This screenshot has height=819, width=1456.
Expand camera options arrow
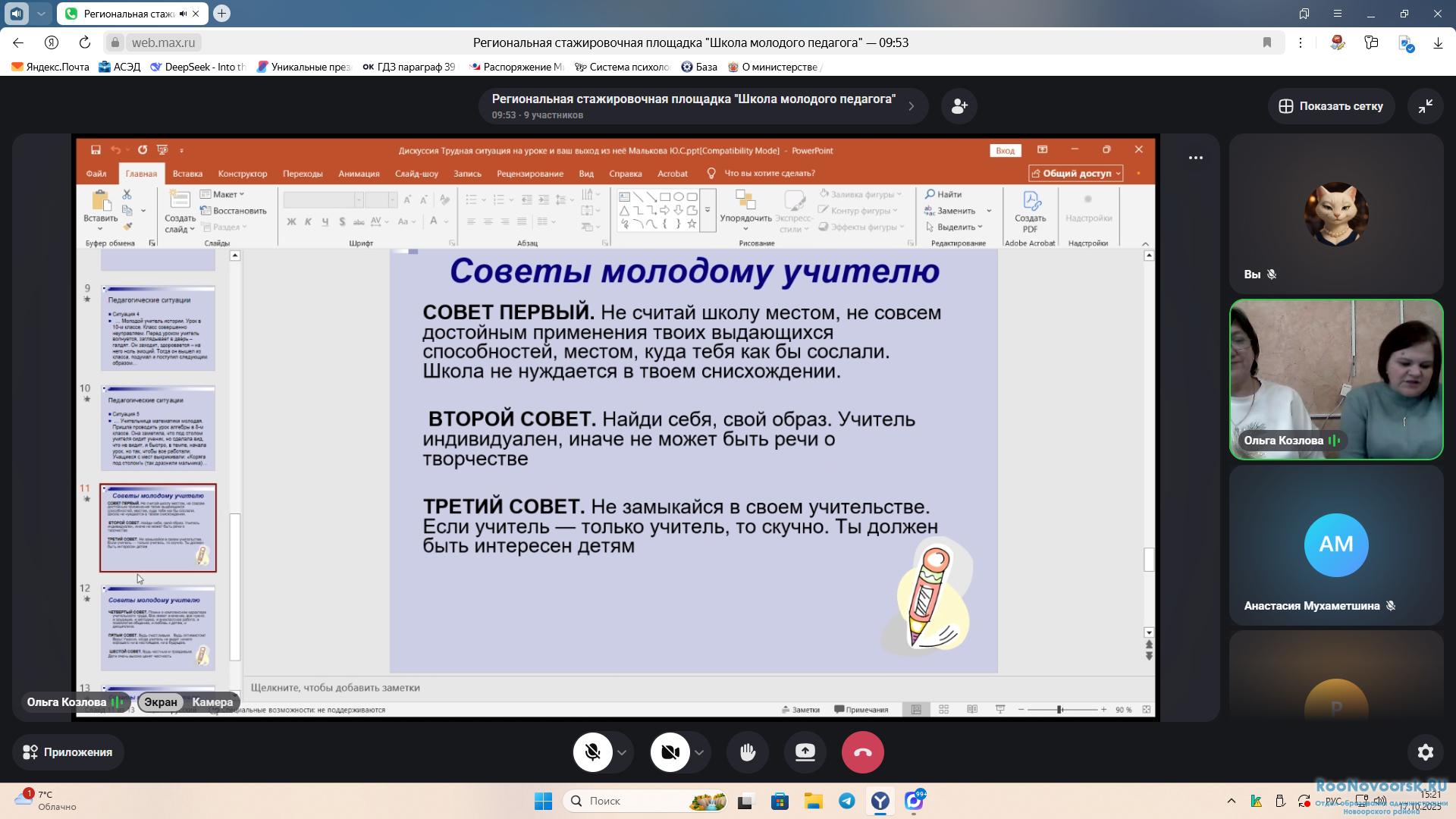699,753
